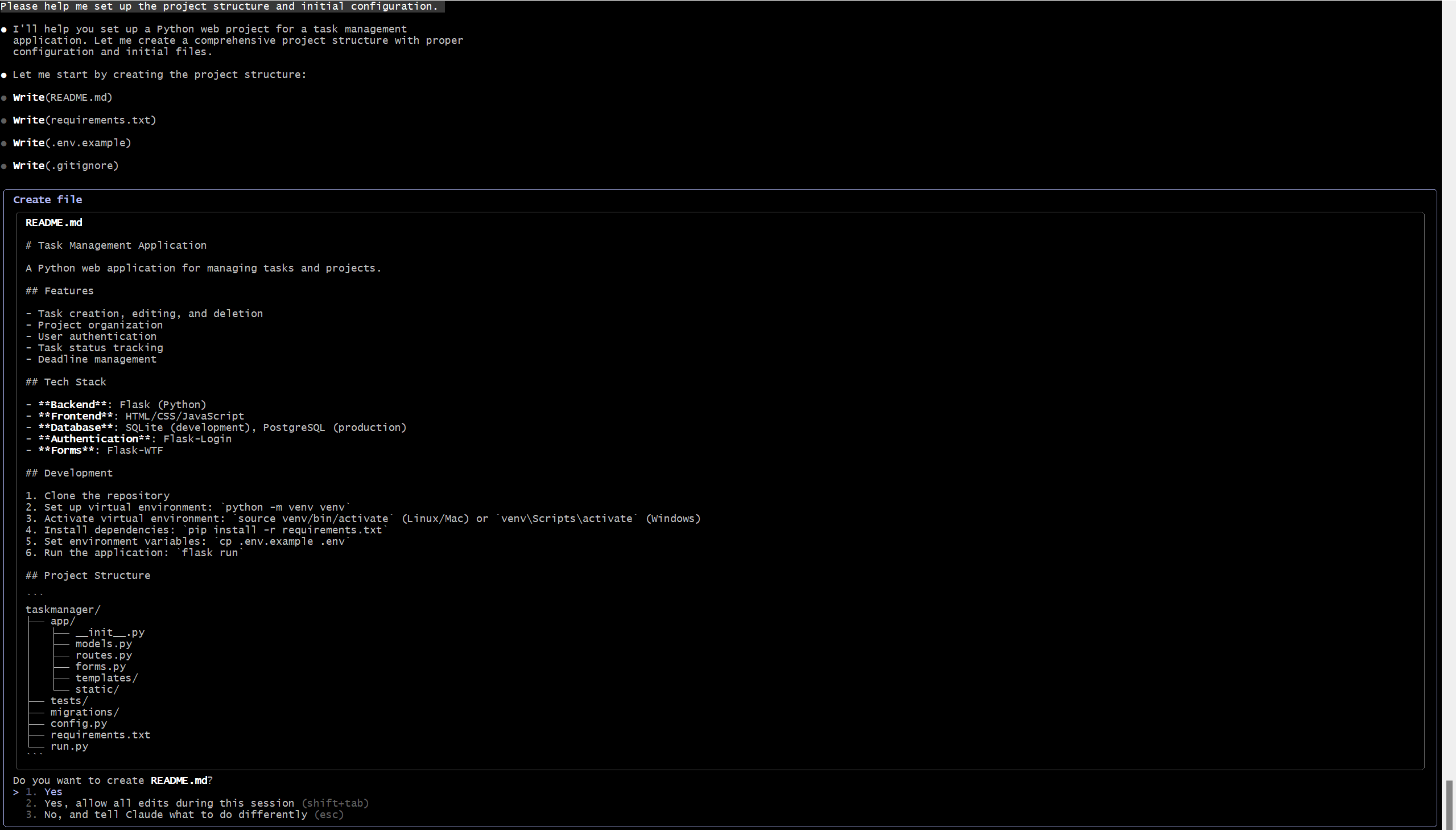Image resolution: width=1456 pixels, height=830 pixels.
Task: Choose Yes, allow all edits during session
Action: [168, 803]
